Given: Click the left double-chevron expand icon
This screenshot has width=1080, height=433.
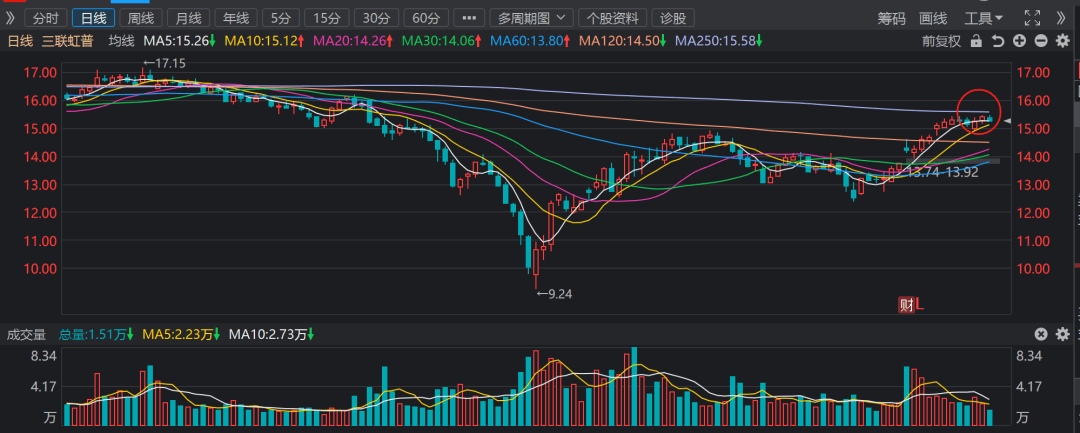Looking at the screenshot, I should click(x=10, y=18).
